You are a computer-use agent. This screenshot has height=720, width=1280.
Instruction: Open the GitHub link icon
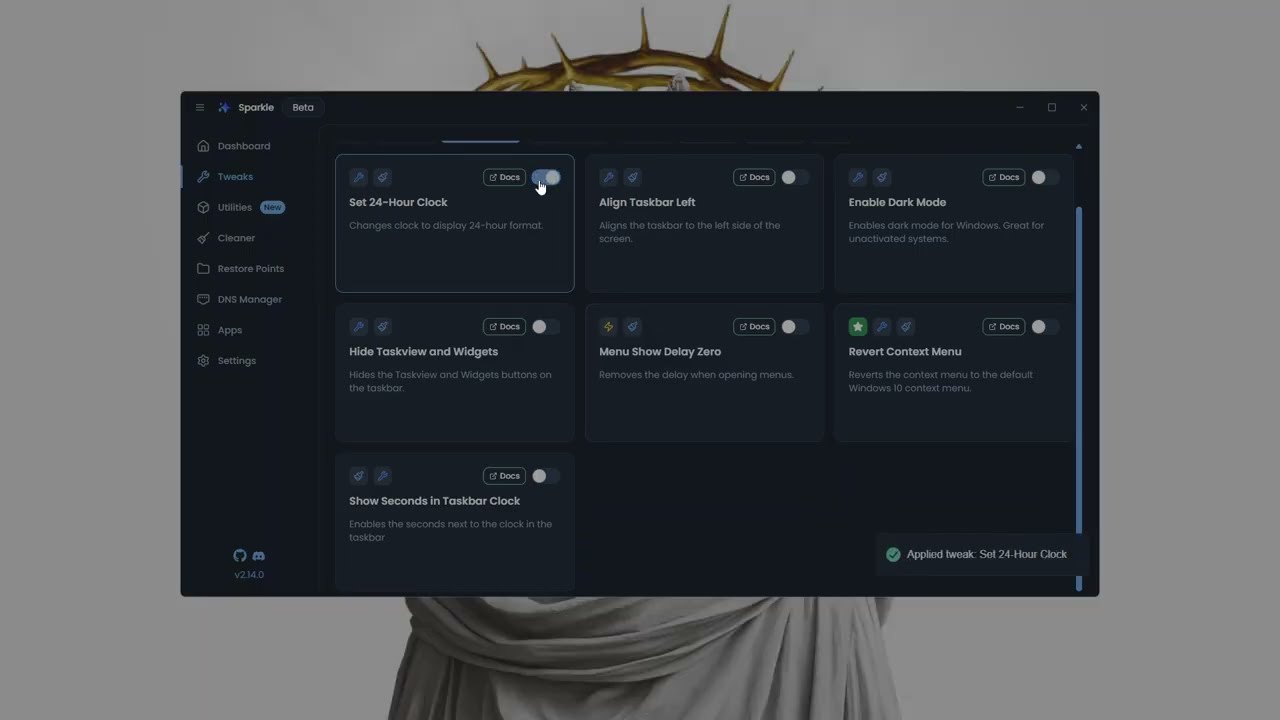pos(240,556)
